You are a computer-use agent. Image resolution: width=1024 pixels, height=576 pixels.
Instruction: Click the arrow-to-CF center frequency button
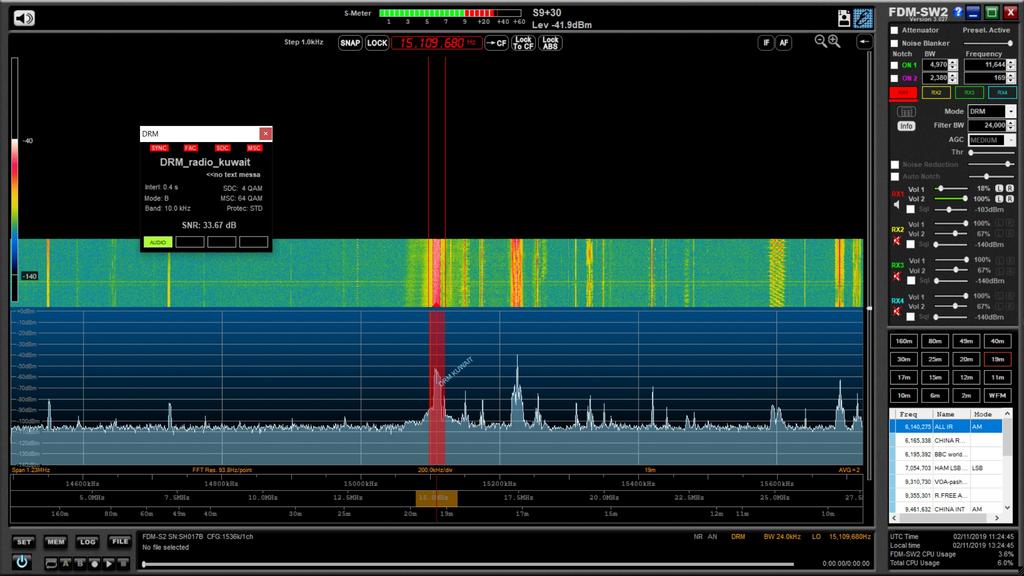pyautogui.click(x=496, y=43)
